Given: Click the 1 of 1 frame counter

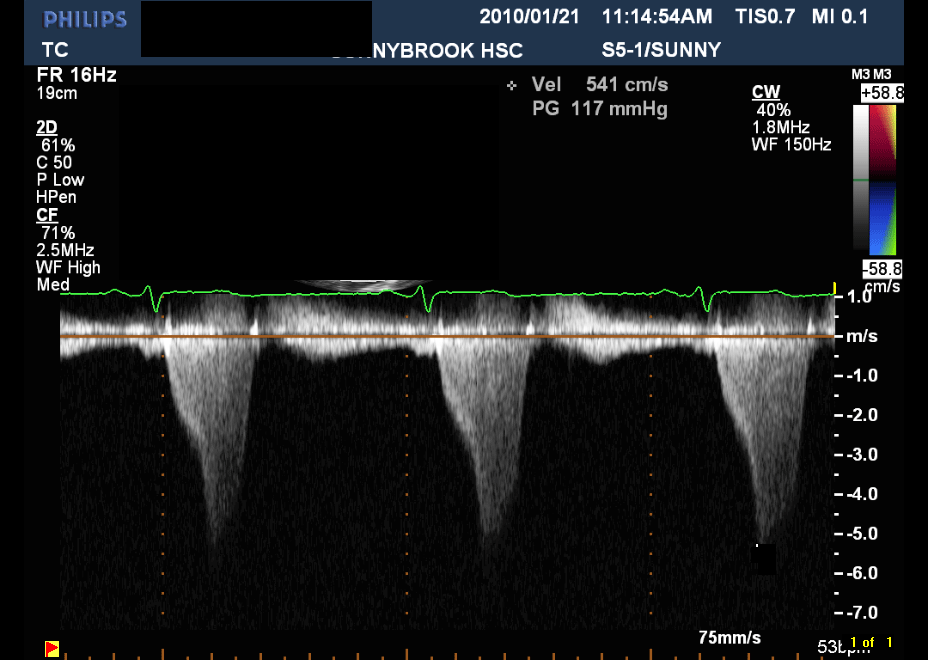Looking at the screenshot, I should tap(870, 642).
